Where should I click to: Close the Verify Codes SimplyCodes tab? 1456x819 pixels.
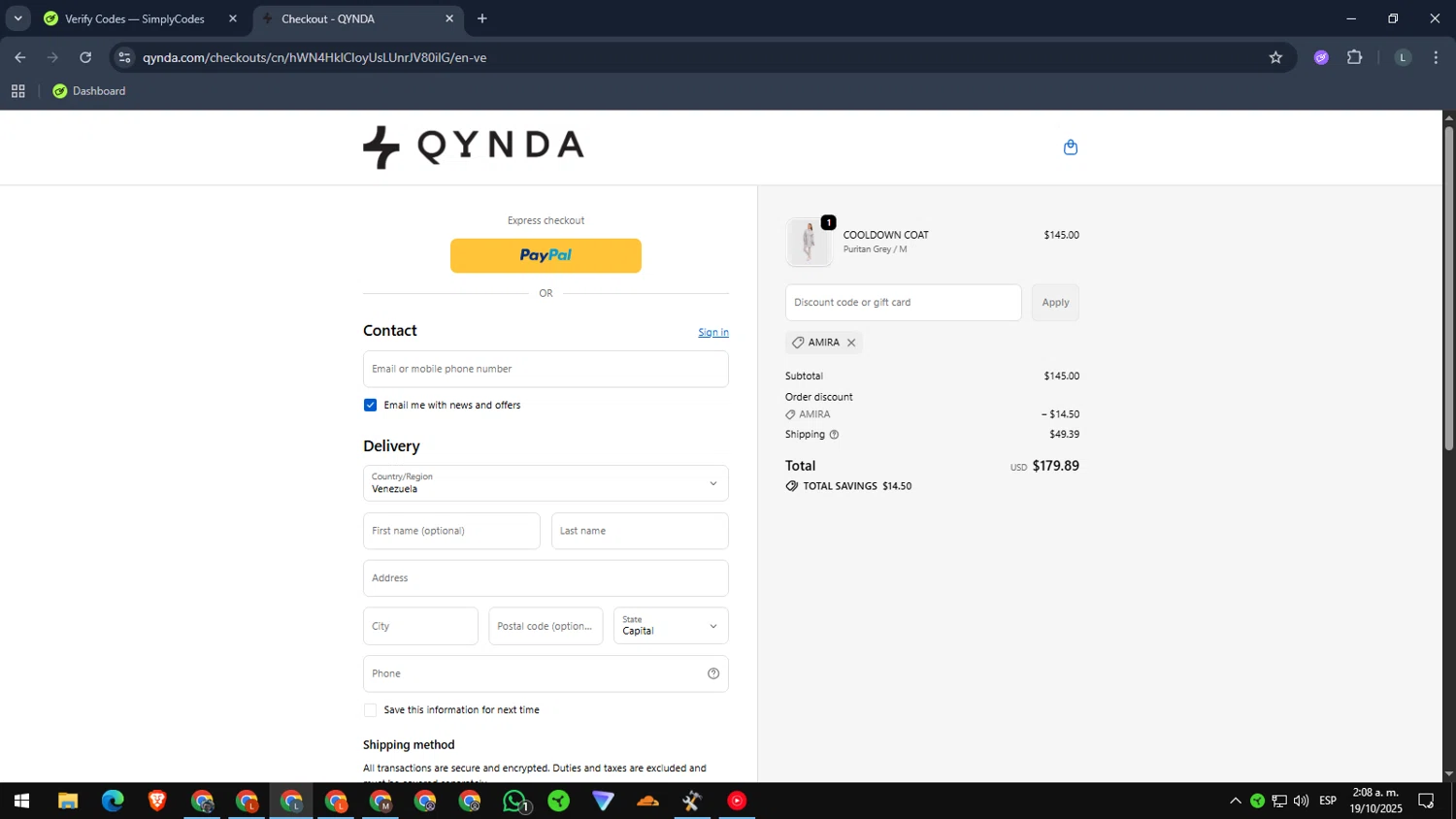click(233, 18)
